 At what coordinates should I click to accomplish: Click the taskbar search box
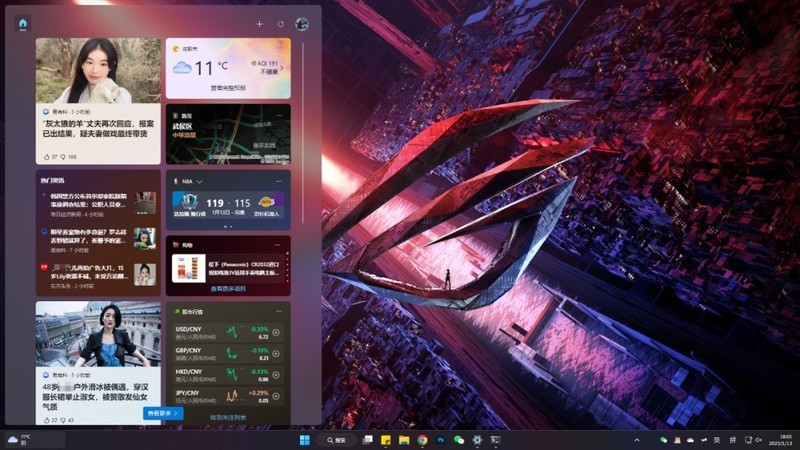click(x=337, y=440)
